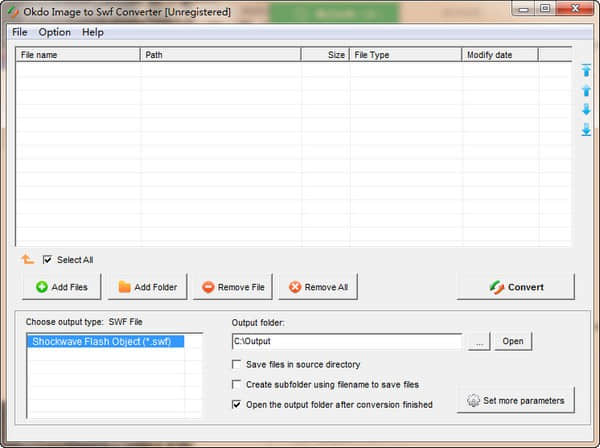The image size is (600, 448).
Task: Open the Option menu
Action: (54, 32)
